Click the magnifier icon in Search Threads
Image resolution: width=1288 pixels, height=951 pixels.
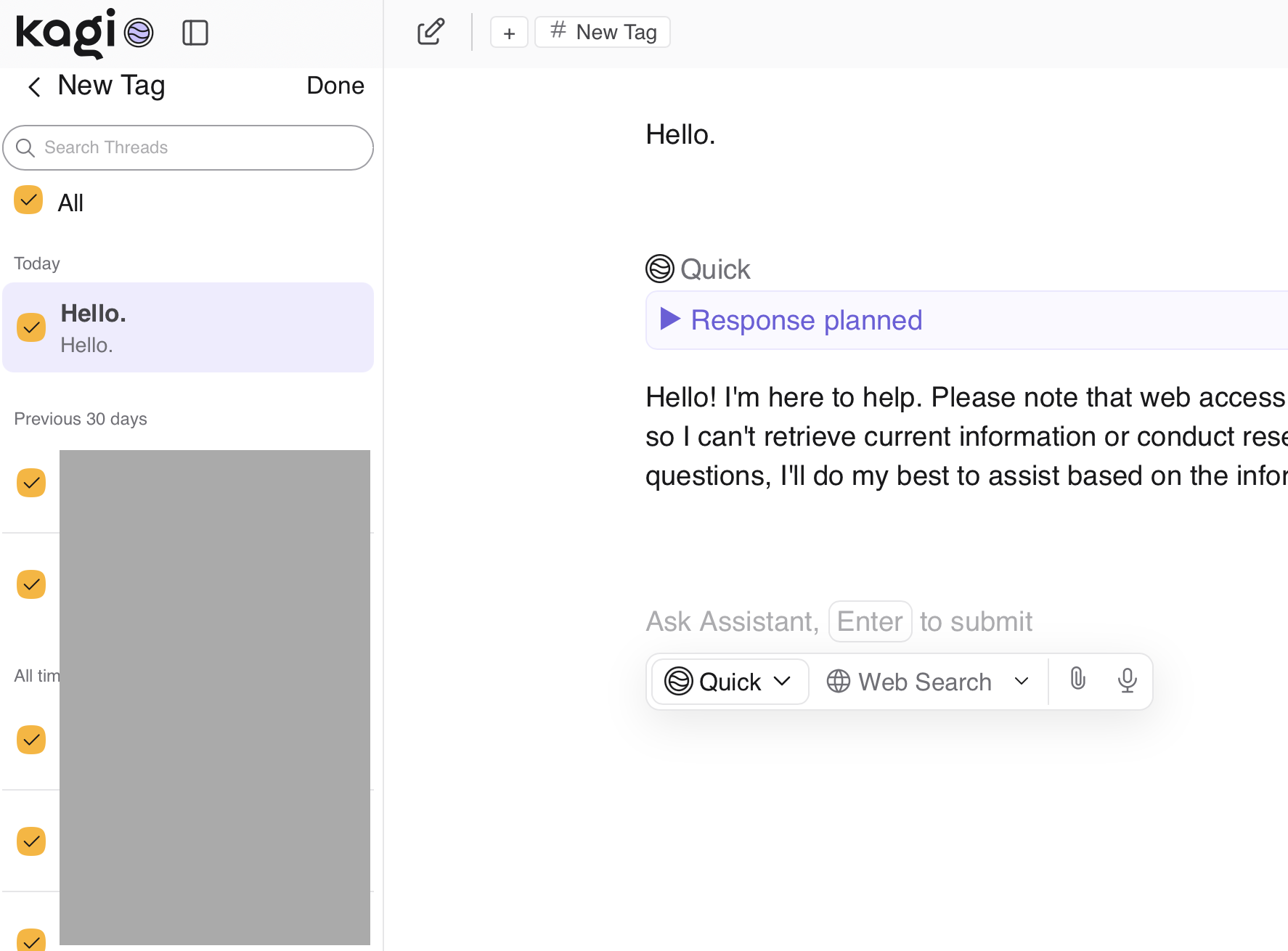(25, 147)
